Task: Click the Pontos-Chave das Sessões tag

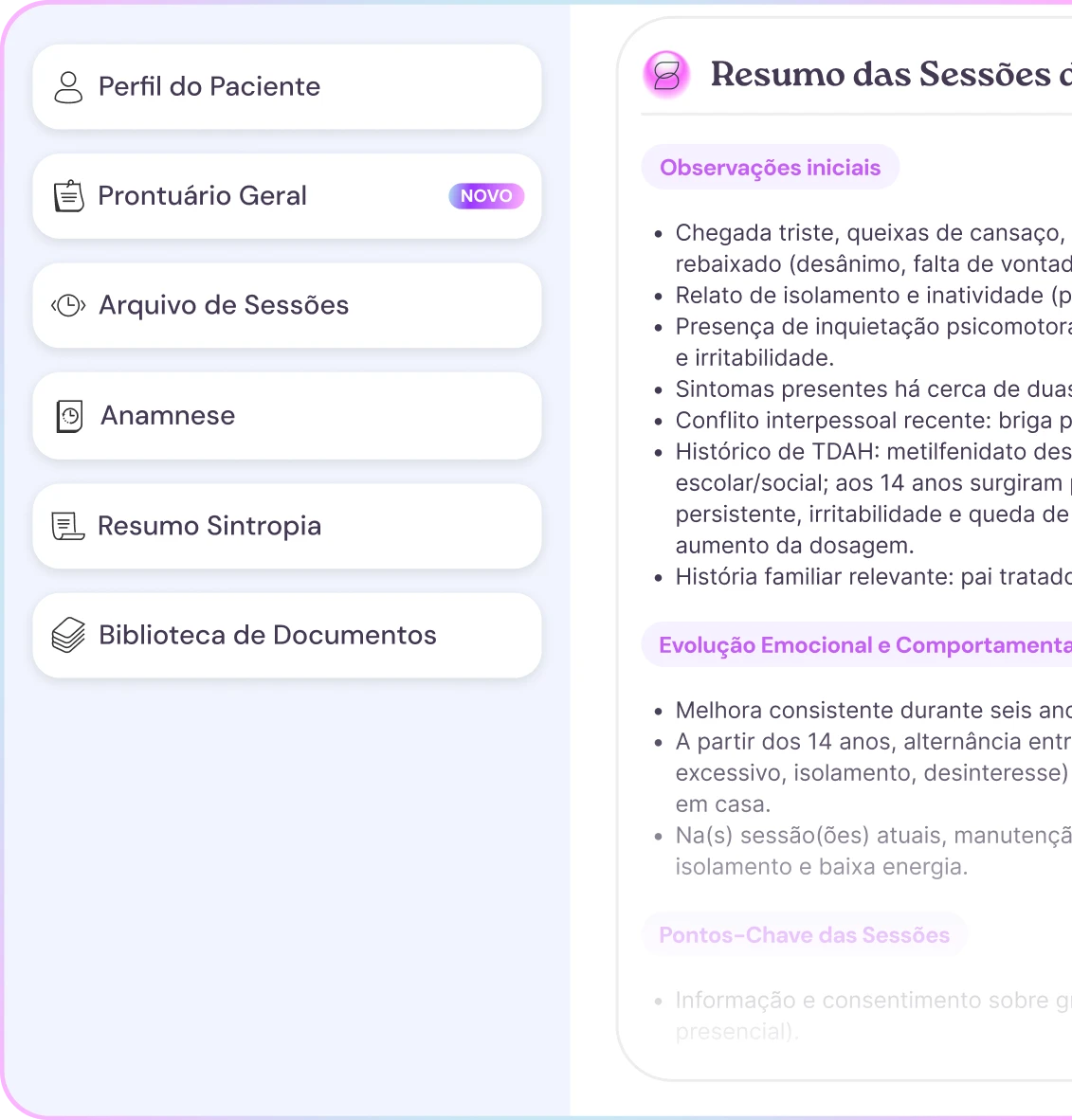Action: pyautogui.click(x=804, y=935)
